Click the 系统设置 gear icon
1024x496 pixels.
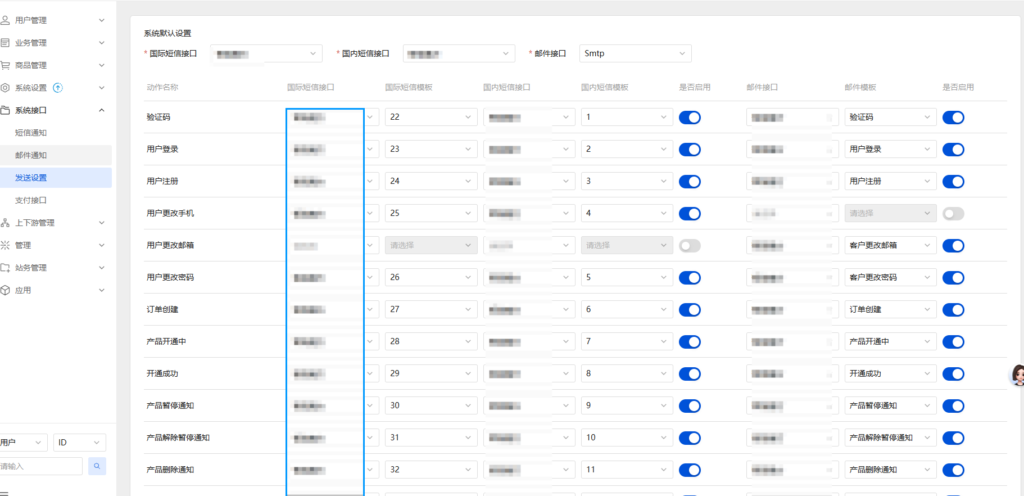tap(5, 87)
